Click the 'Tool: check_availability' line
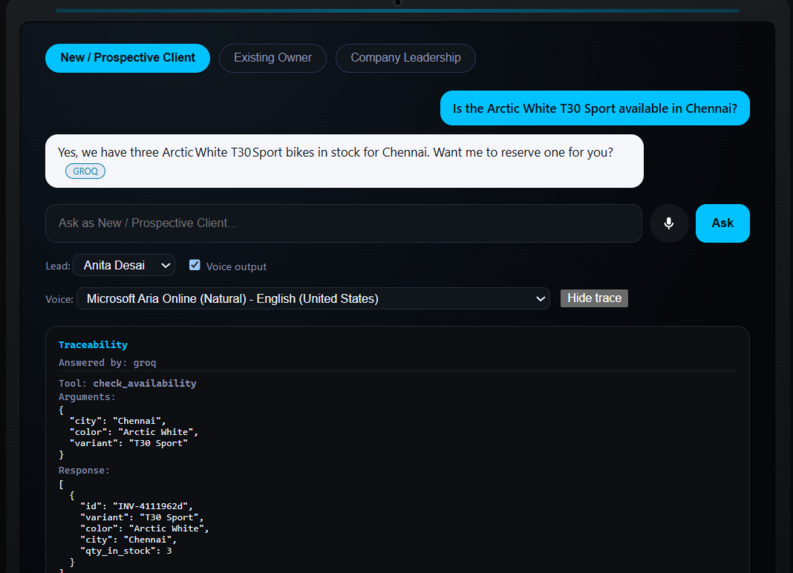This screenshot has width=793, height=573. point(127,383)
